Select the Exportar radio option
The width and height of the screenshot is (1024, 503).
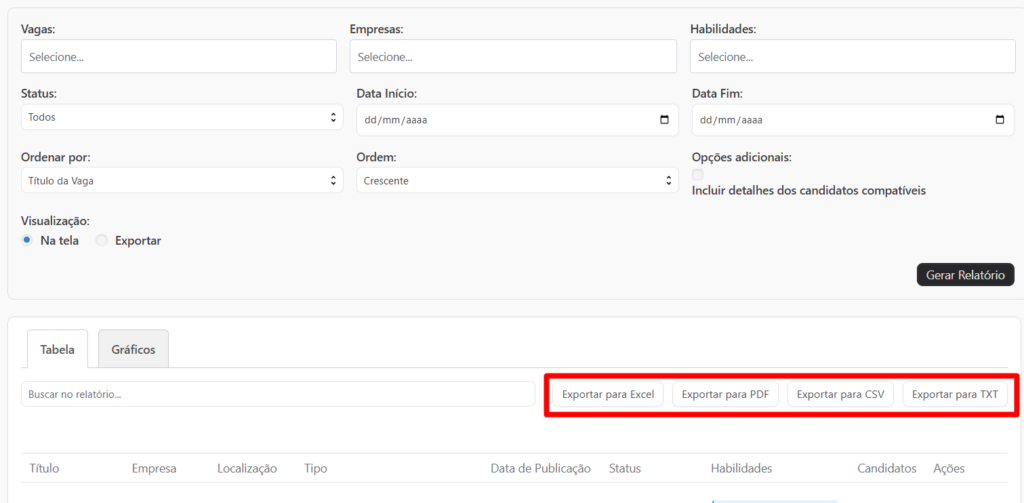click(x=101, y=240)
